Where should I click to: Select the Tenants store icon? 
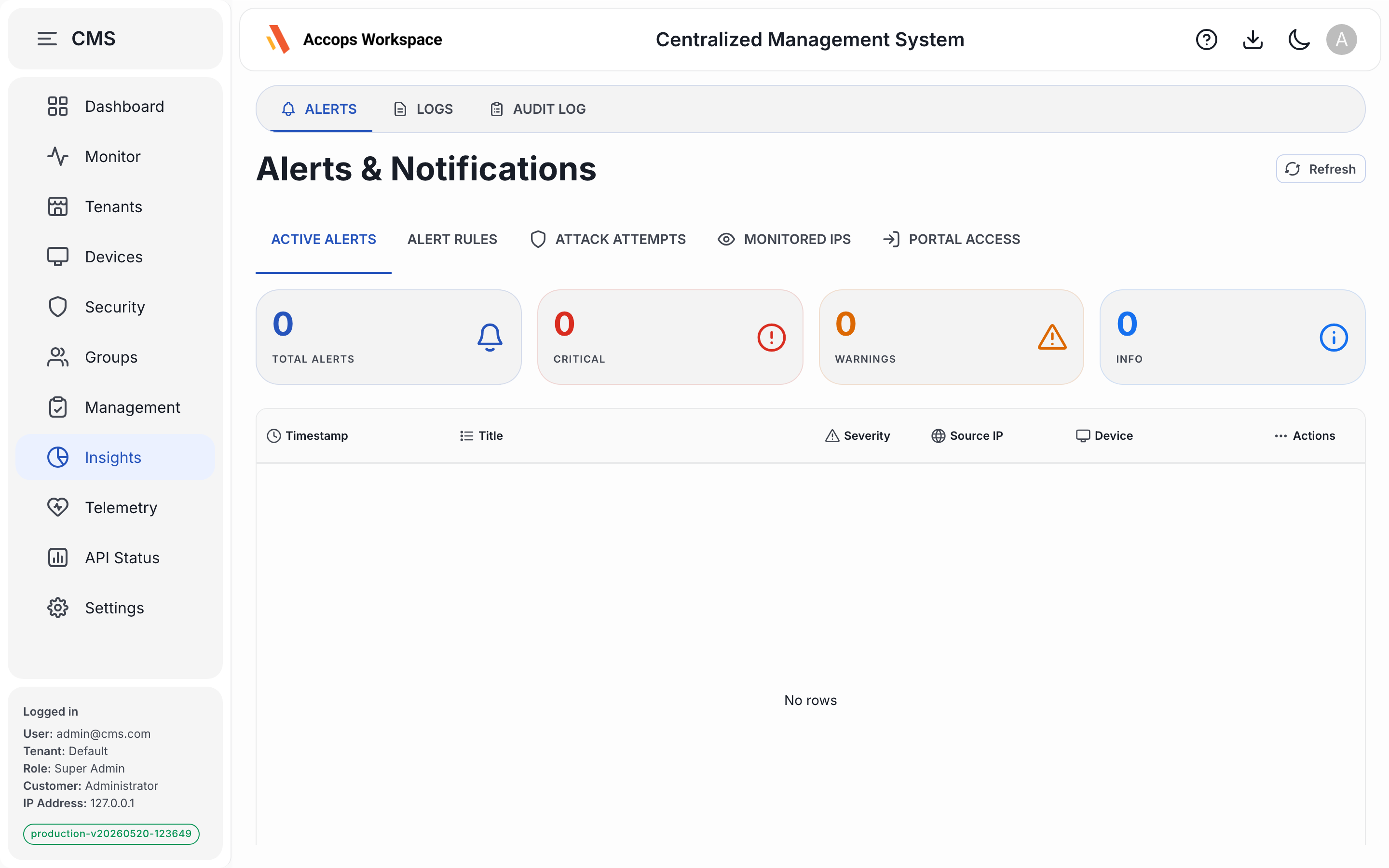coord(57,207)
